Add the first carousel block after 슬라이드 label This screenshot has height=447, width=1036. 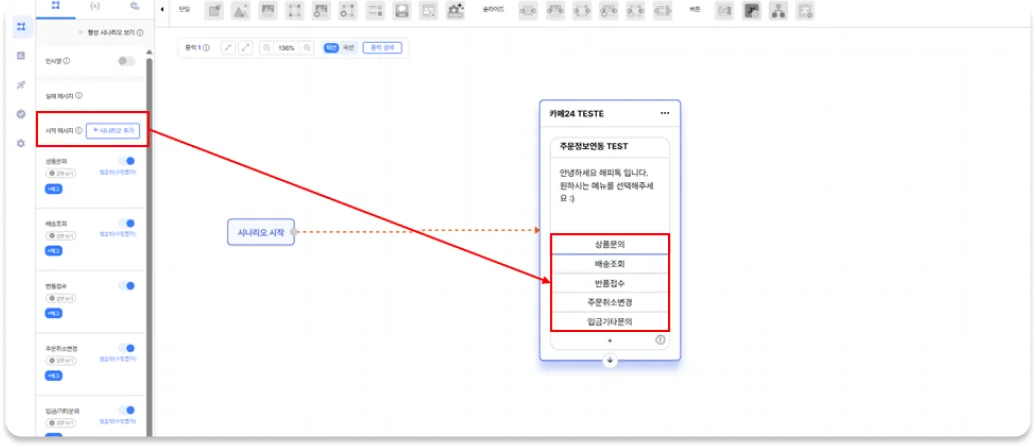click(528, 10)
